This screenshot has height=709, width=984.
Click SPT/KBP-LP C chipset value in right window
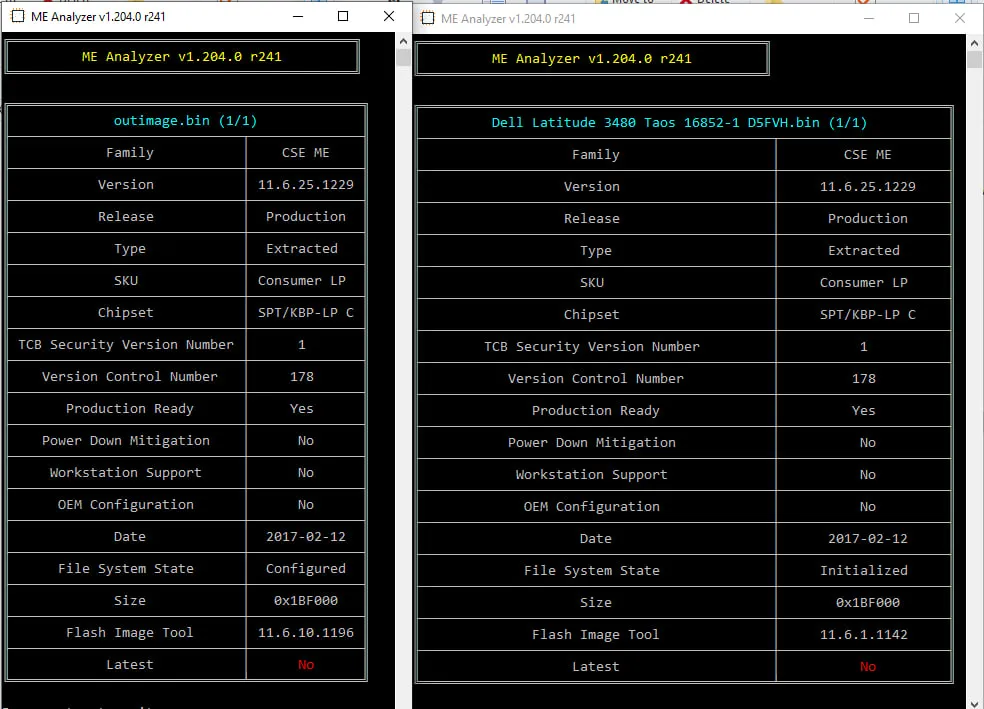(867, 314)
